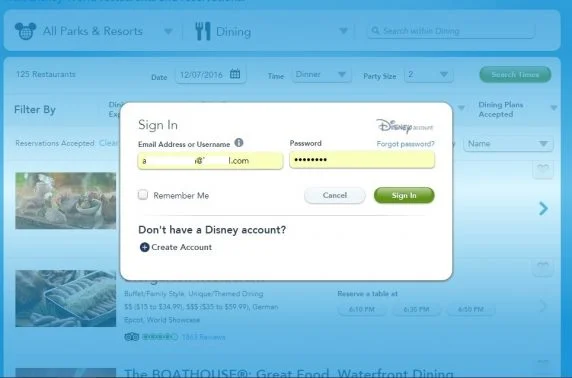Image resolution: width=572 pixels, height=378 pixels.
Task: Click the BOATHOUSE restaurant title
Action: click(289, 373)
